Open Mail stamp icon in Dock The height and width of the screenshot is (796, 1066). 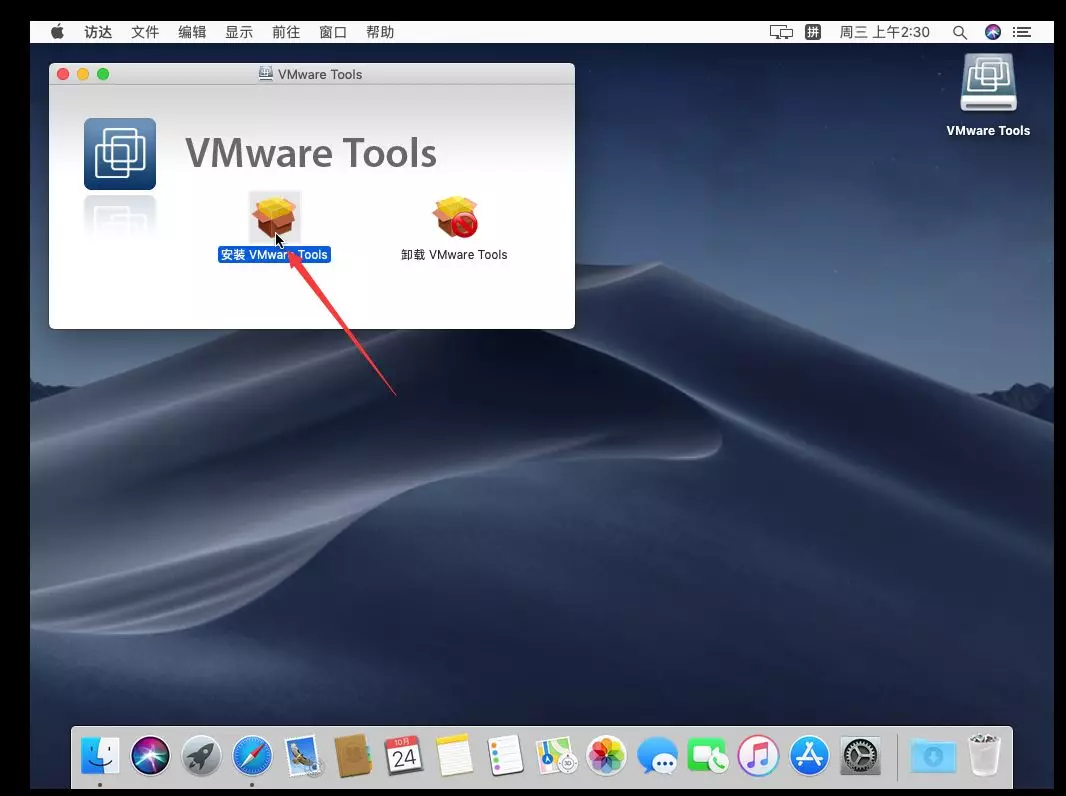click(303, 755)
